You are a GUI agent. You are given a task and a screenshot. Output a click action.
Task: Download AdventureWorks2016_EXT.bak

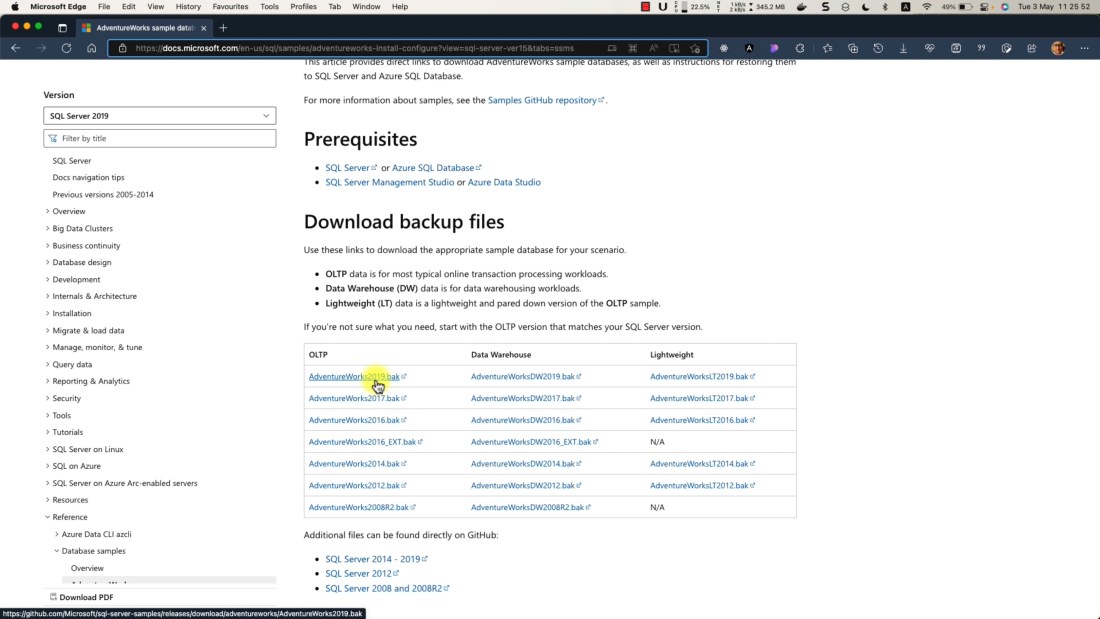[x=362, y=441]
